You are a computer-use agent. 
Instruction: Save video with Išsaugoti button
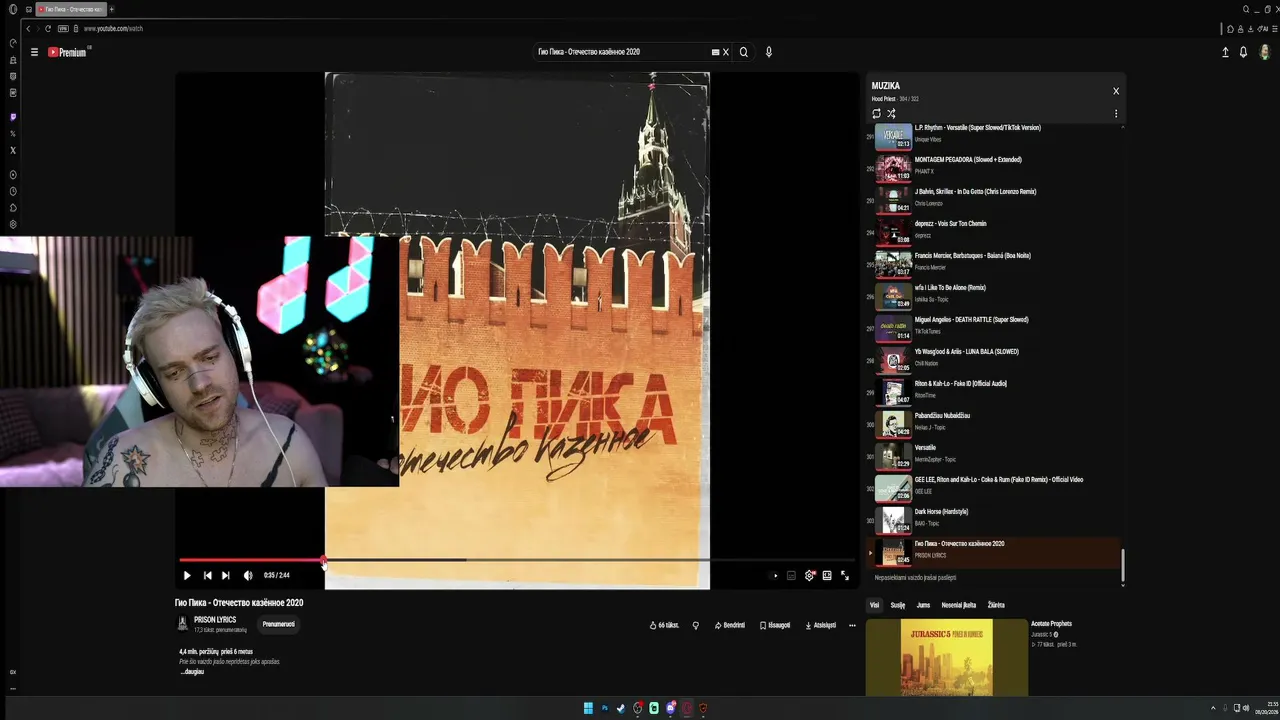(x=775, y=625)
